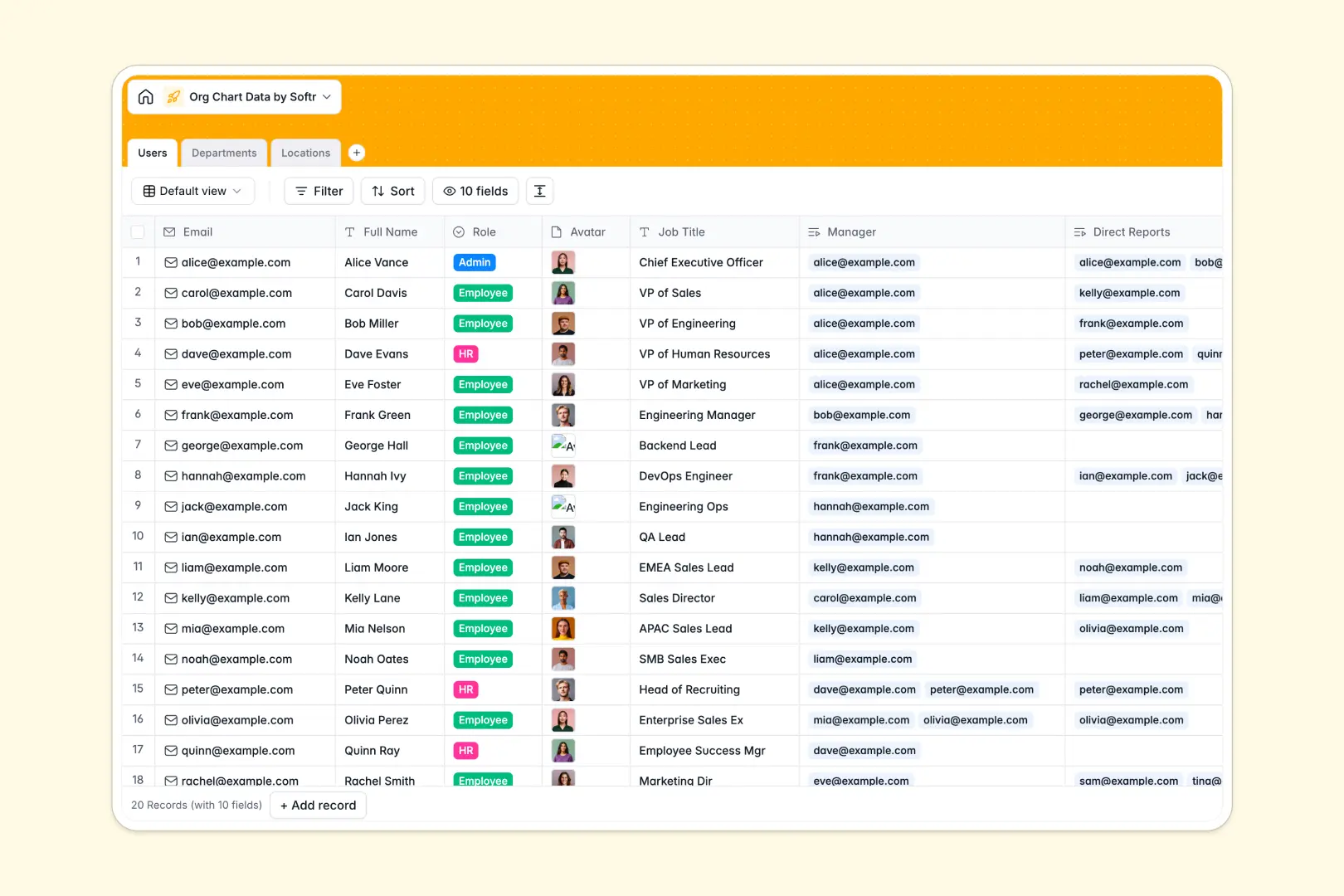Click the Add record button
Screen dimensions: 1344x896
(x=318, y=805)
